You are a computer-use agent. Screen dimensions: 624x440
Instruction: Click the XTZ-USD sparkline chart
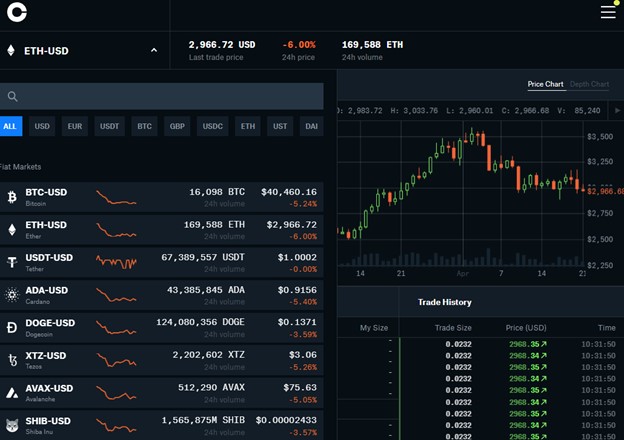click(x=116, y=360)
